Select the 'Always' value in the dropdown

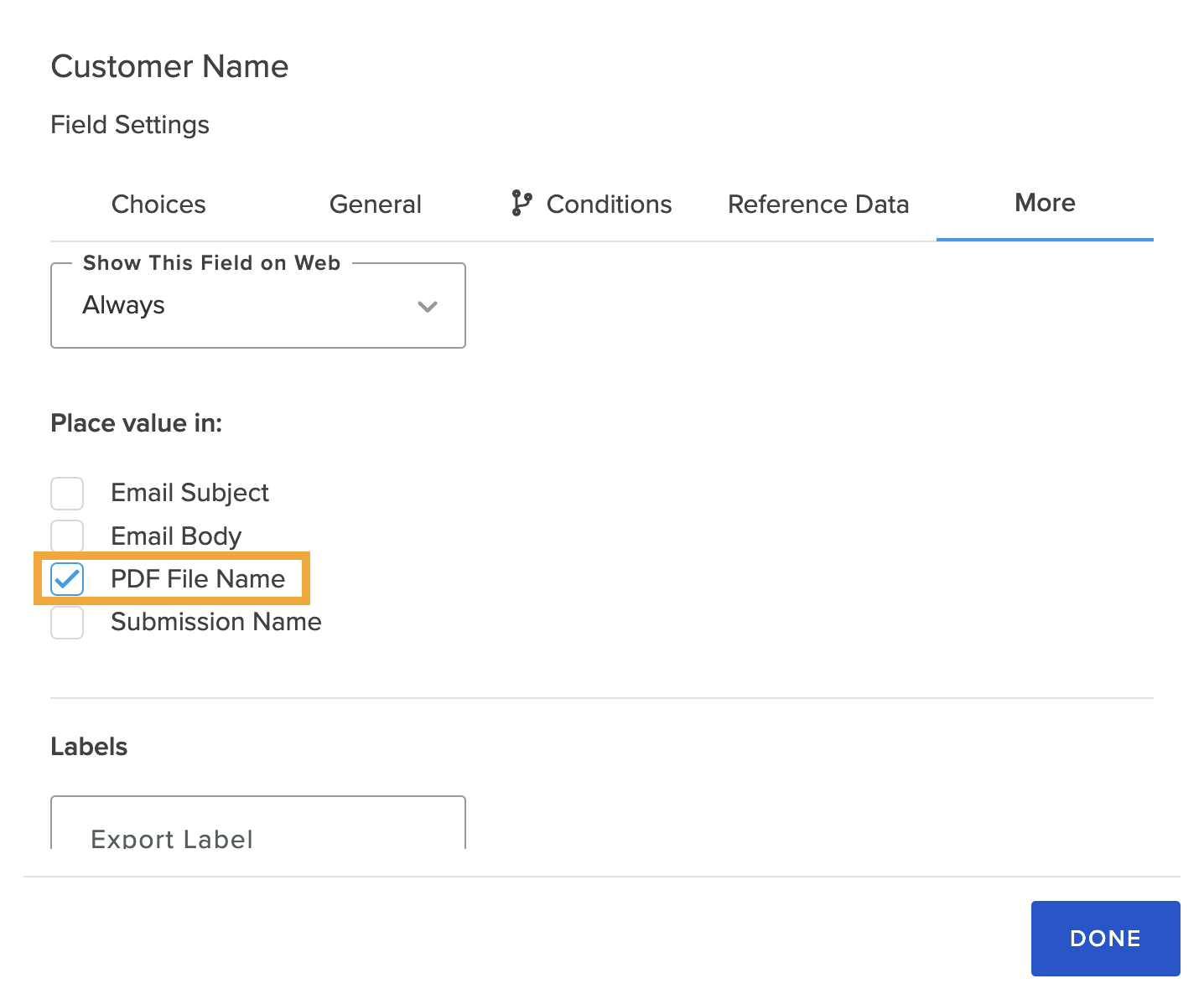click(x=124, y=306)
